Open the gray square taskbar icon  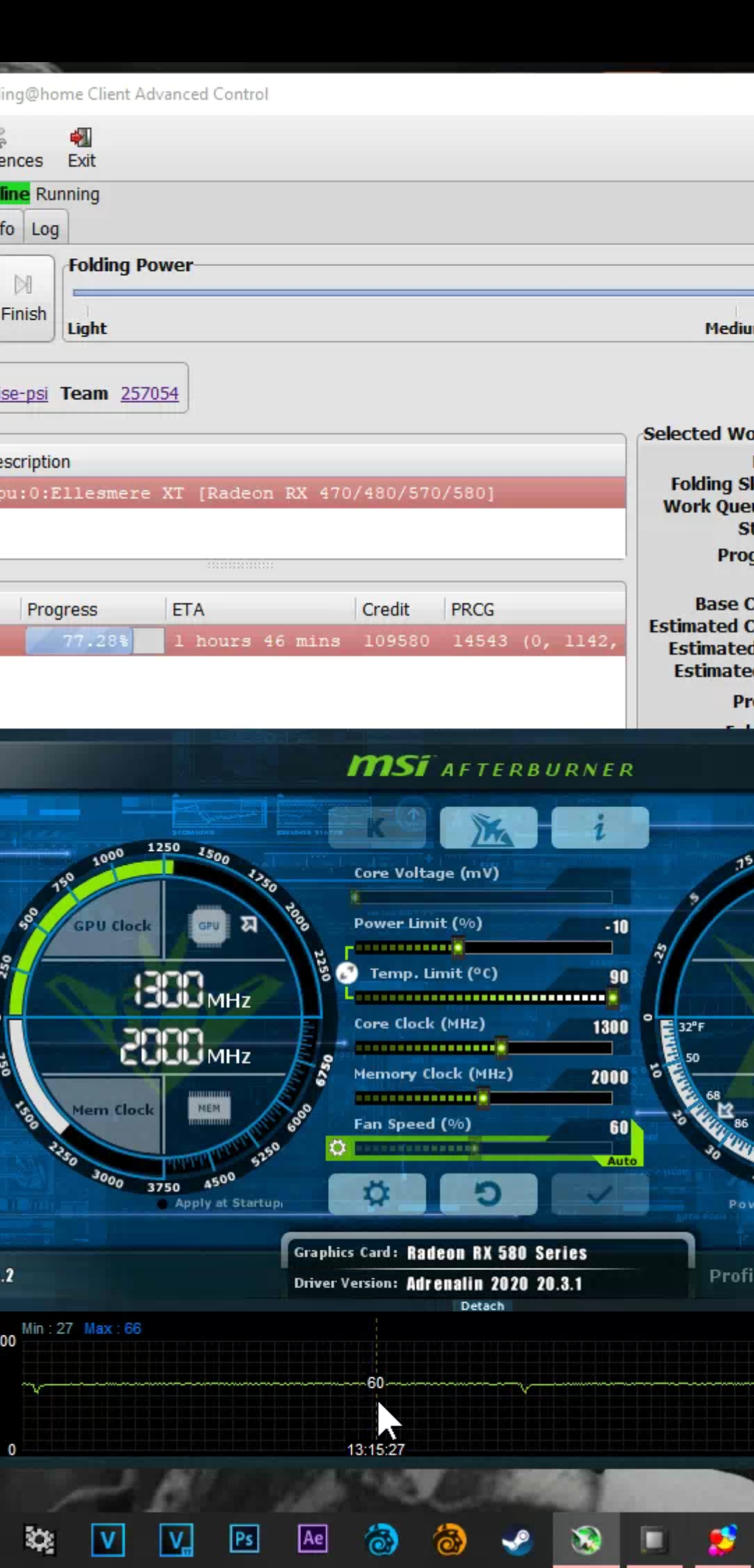[654, 1539]
